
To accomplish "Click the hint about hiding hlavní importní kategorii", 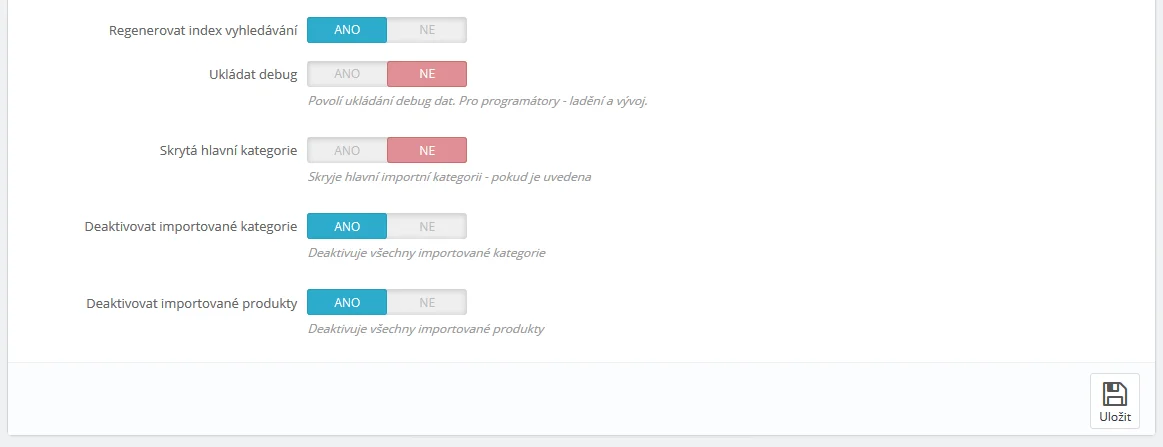I will tap(449, 177).
